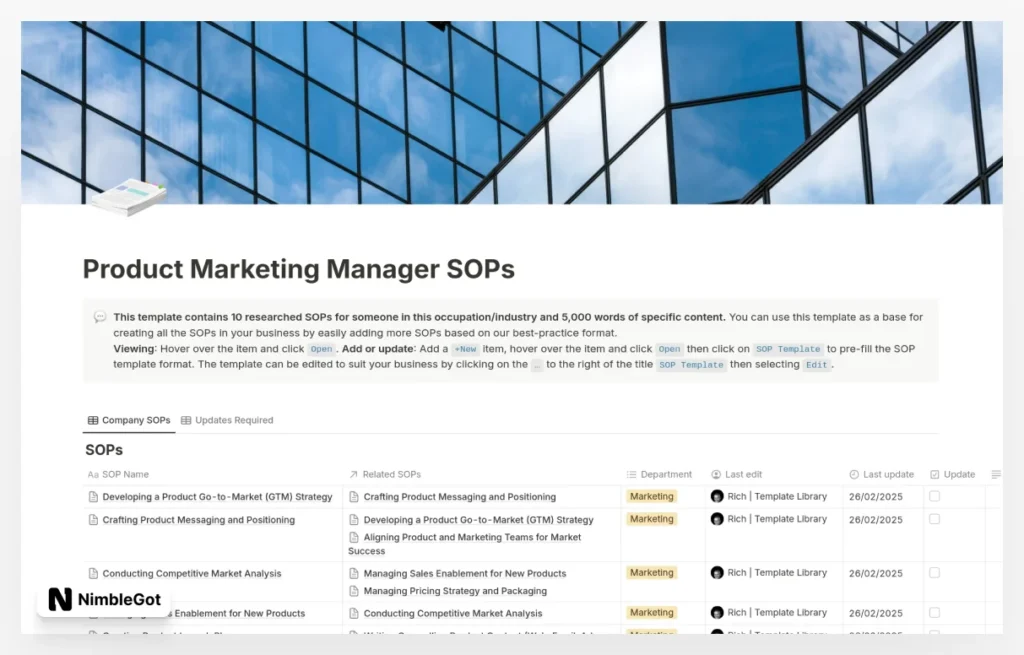Click the 26/02/2025 date in the first row
Image resolution: width=1024 pixels, height=655 pixels.
pyautogui.click(x=876, y=496)
